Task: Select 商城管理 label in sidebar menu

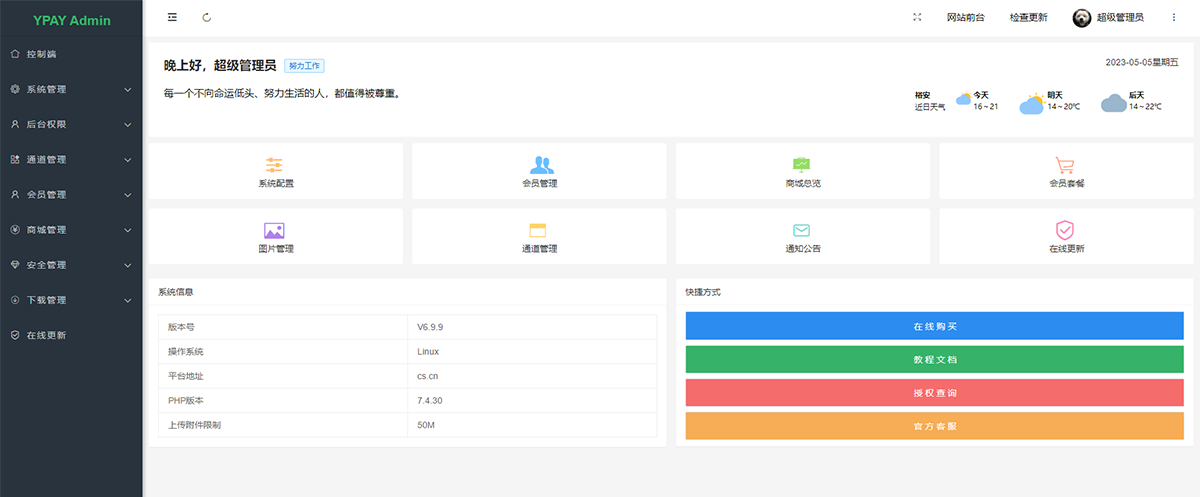Action: click(46, 229)
